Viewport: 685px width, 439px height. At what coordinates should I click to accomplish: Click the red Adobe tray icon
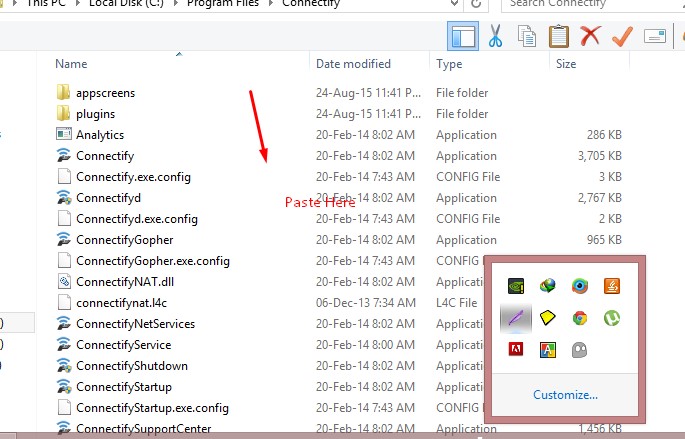pyautogui.click(x=516, y=349)
